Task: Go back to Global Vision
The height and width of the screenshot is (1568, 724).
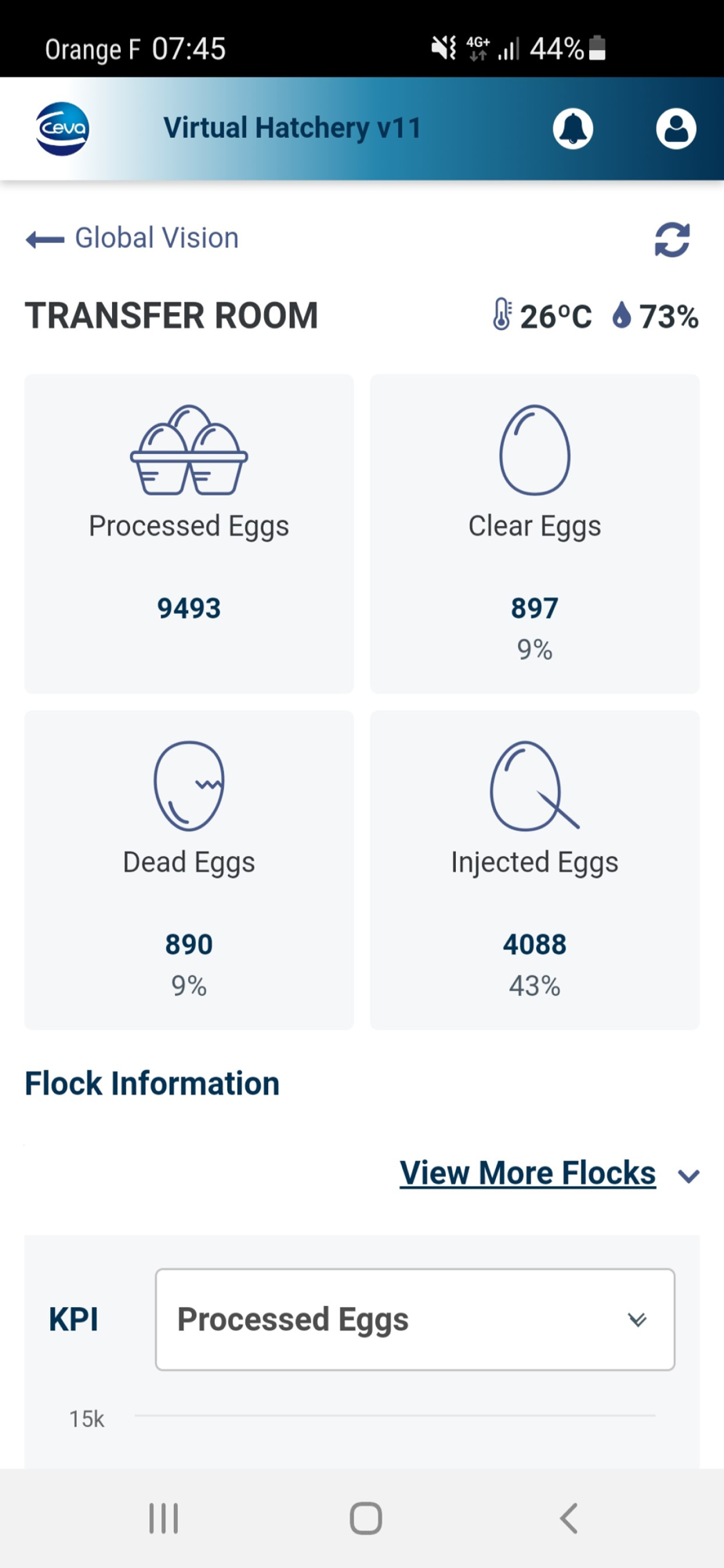Action: point(132,238)
